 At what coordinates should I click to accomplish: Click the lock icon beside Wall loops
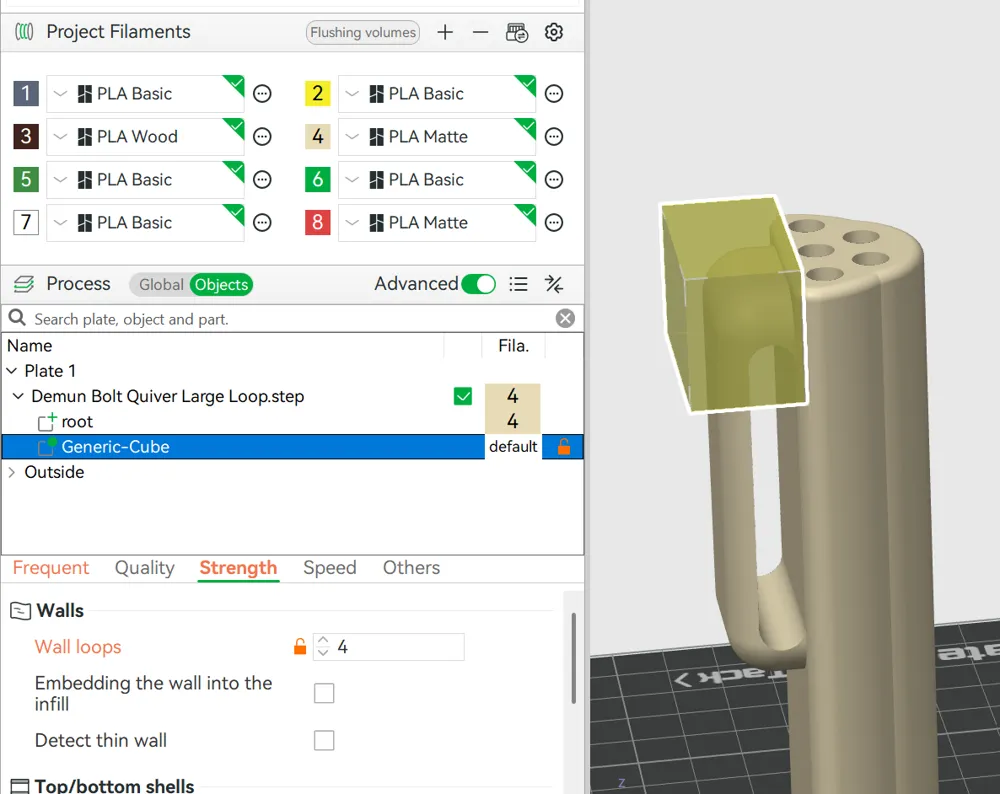pos(298,646)
